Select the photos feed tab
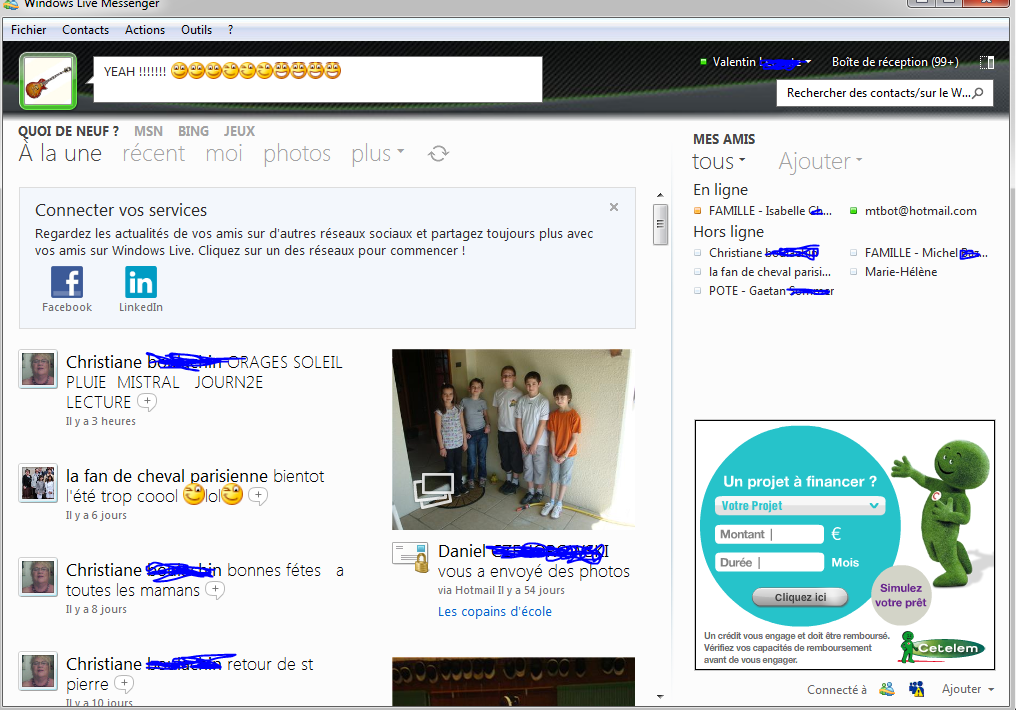Image resolution: width=1016 pixels, height=710 pixels. tap(297, 154)
